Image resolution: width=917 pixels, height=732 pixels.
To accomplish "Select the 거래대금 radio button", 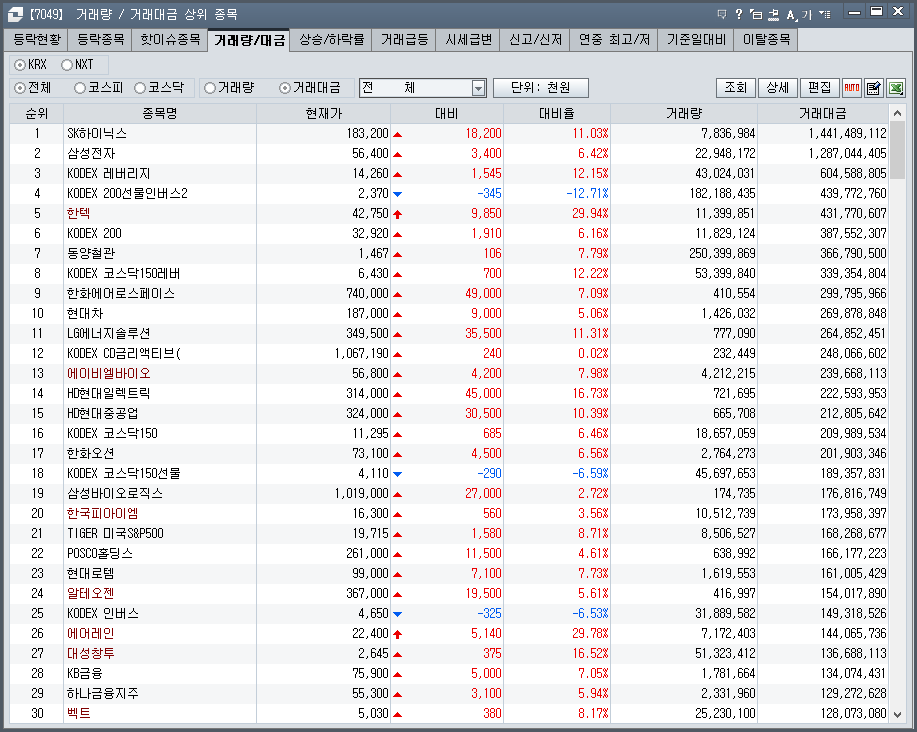I will tap(285, 88).
